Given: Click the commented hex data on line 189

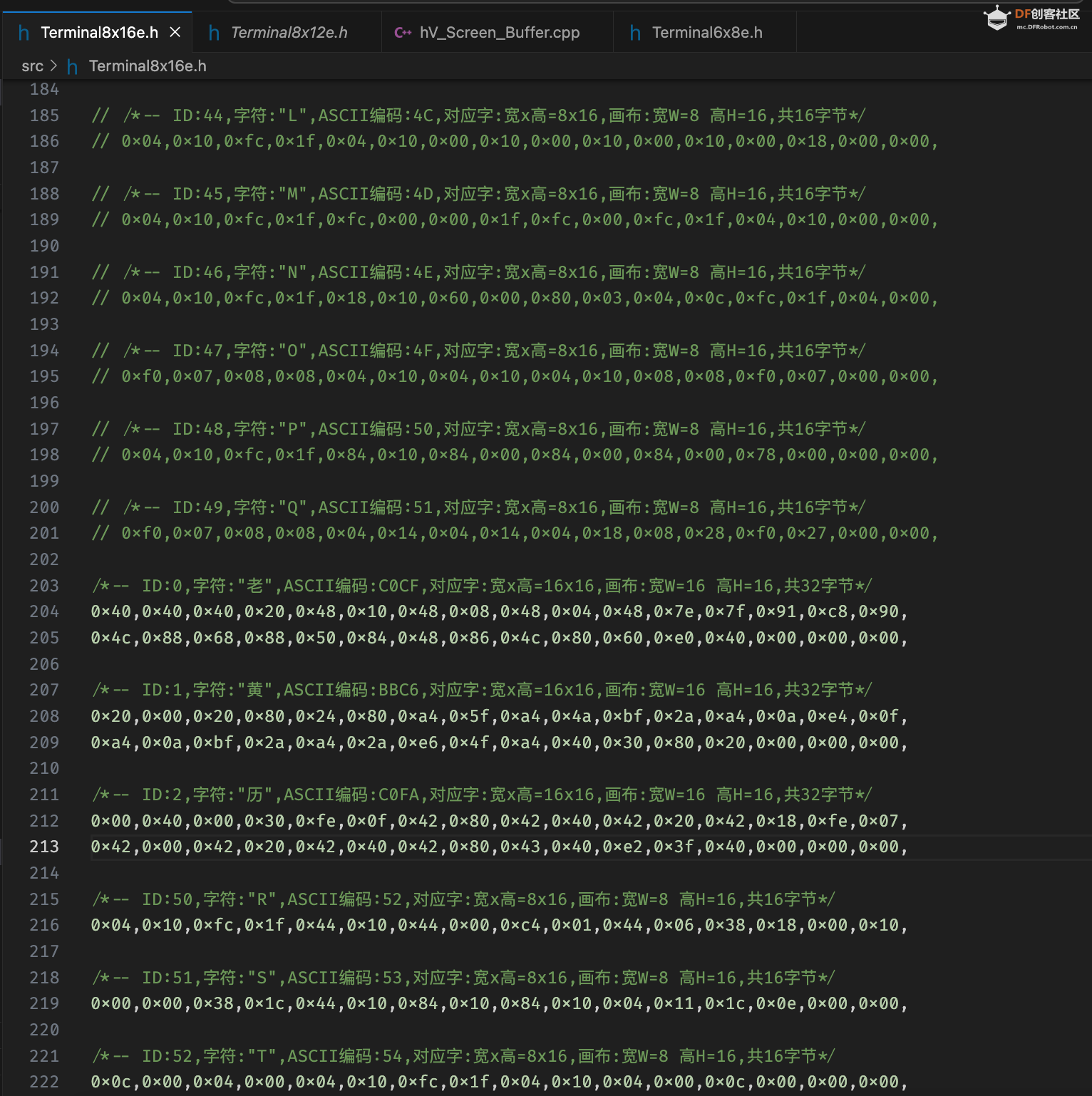Looking at the screenshot, I should [x=515, y=219].
